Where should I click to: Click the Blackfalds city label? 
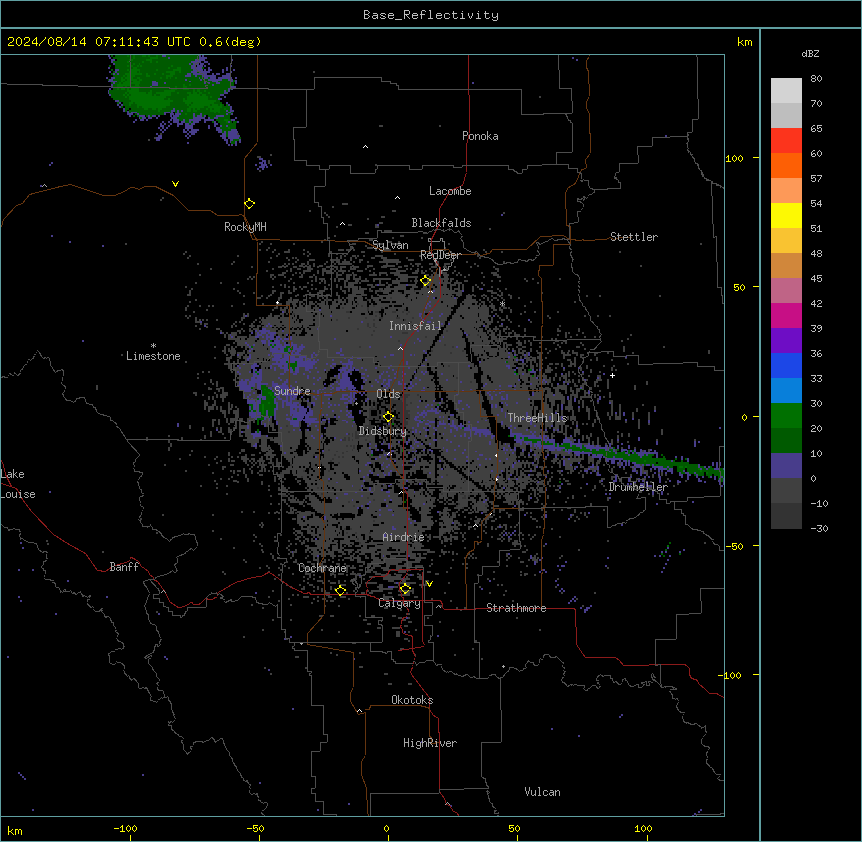[x=441, y=223]
